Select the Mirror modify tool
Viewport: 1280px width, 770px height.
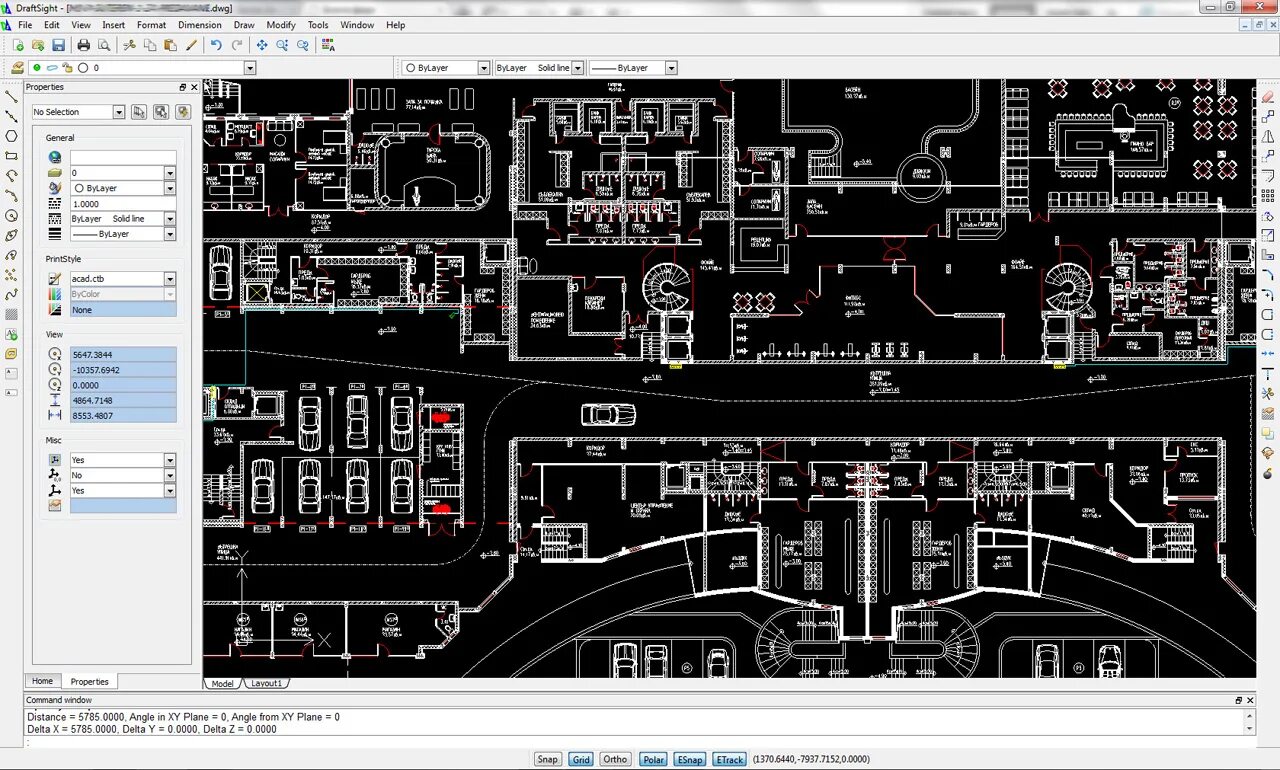1268,136
